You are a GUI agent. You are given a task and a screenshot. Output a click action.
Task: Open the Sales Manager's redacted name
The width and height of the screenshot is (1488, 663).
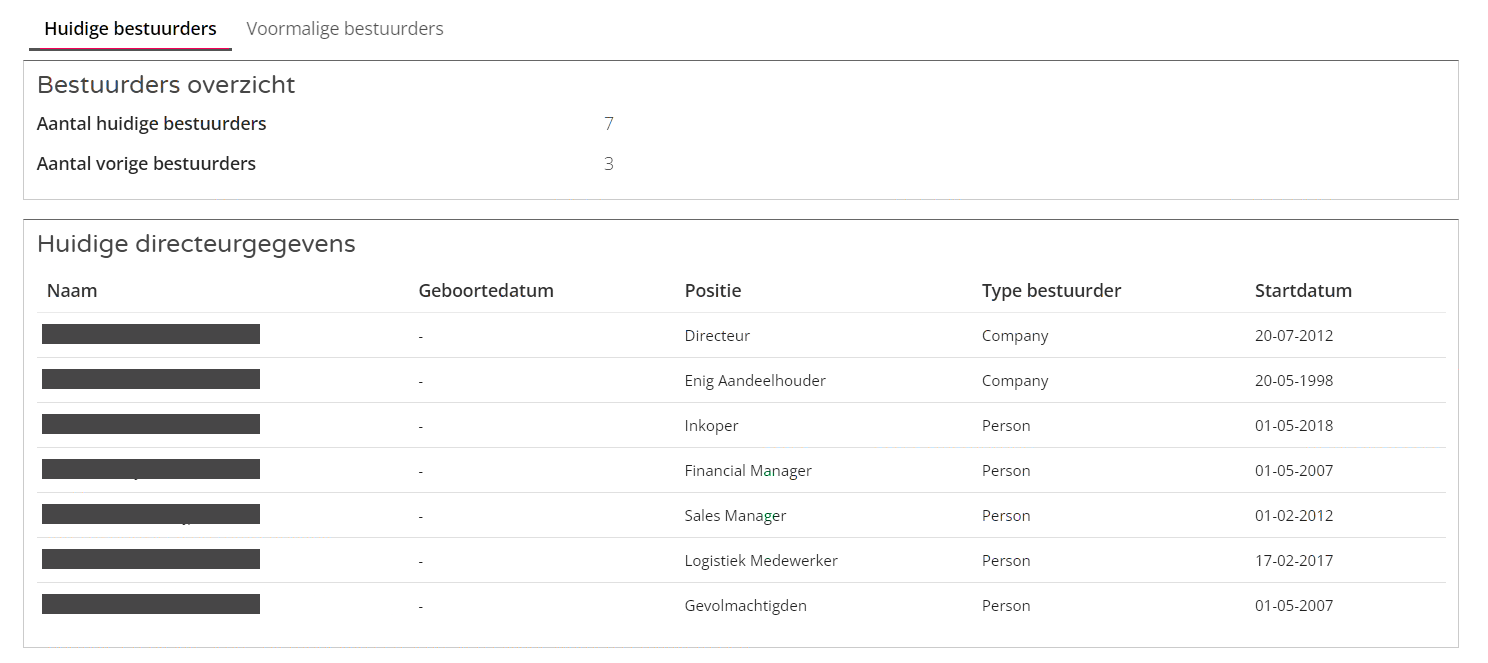coord(151,515)
